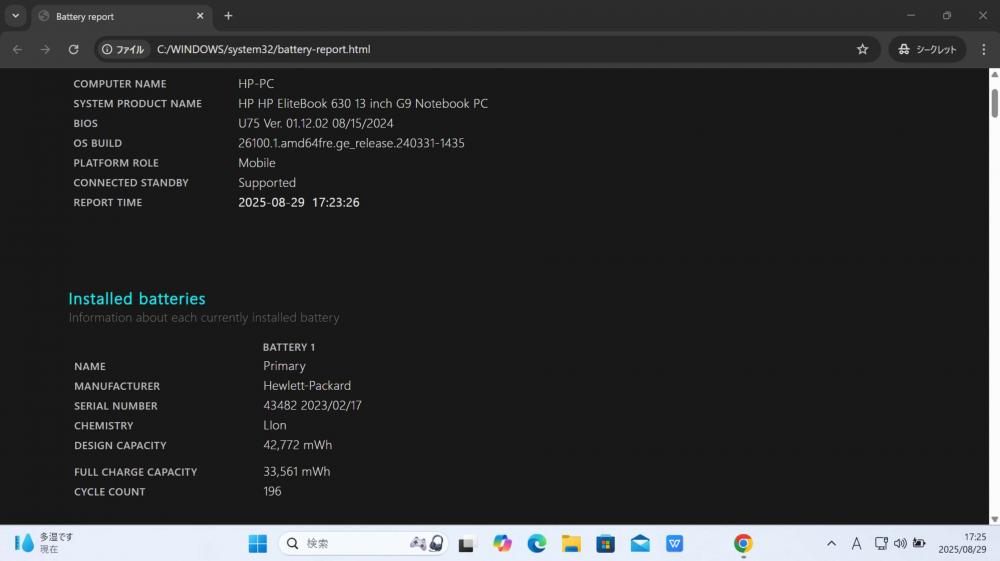Click Chrome icon in taskbar

pos(743,543)
